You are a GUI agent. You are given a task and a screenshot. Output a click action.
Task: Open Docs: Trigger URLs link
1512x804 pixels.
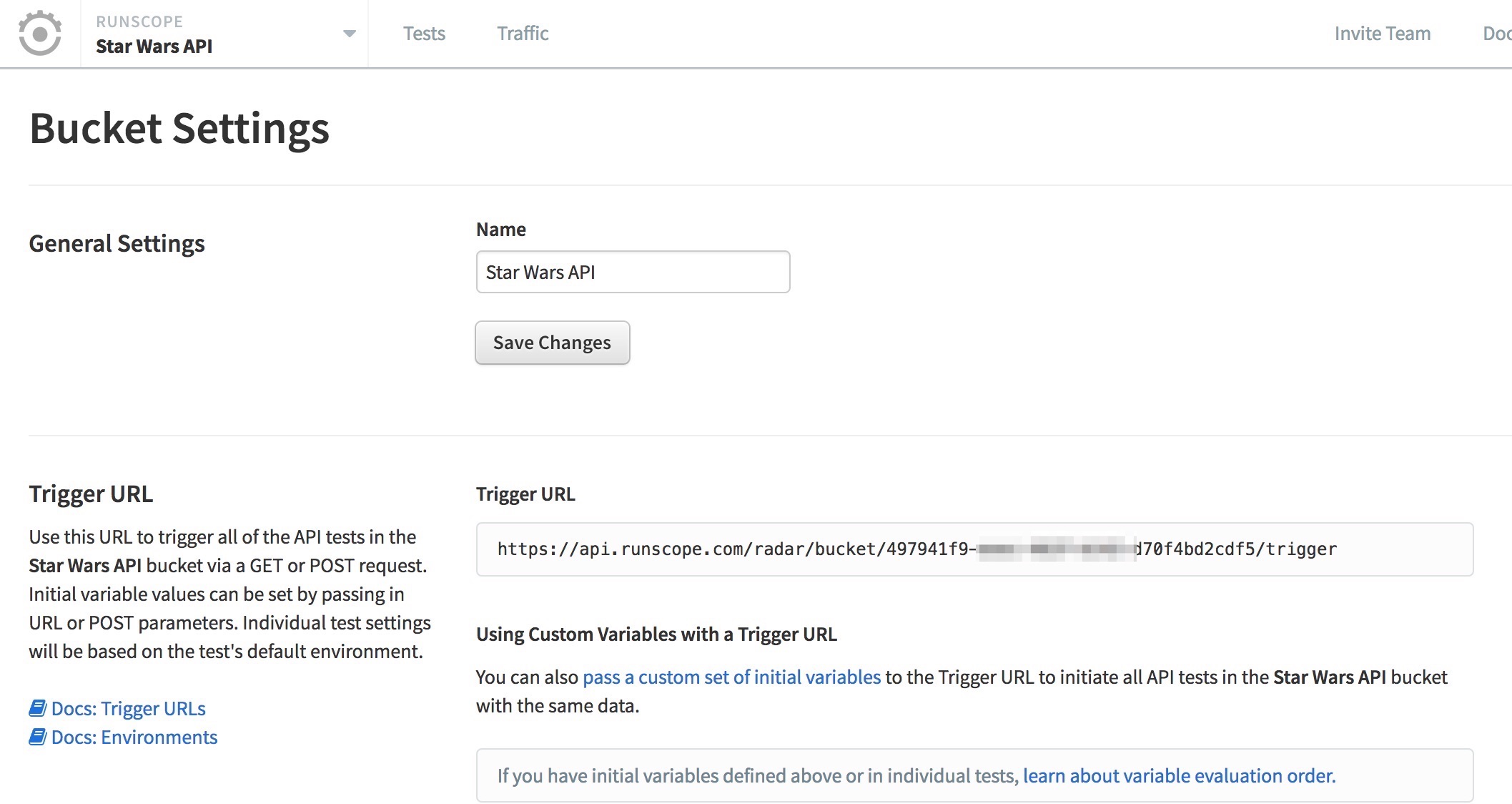[129, 708]
